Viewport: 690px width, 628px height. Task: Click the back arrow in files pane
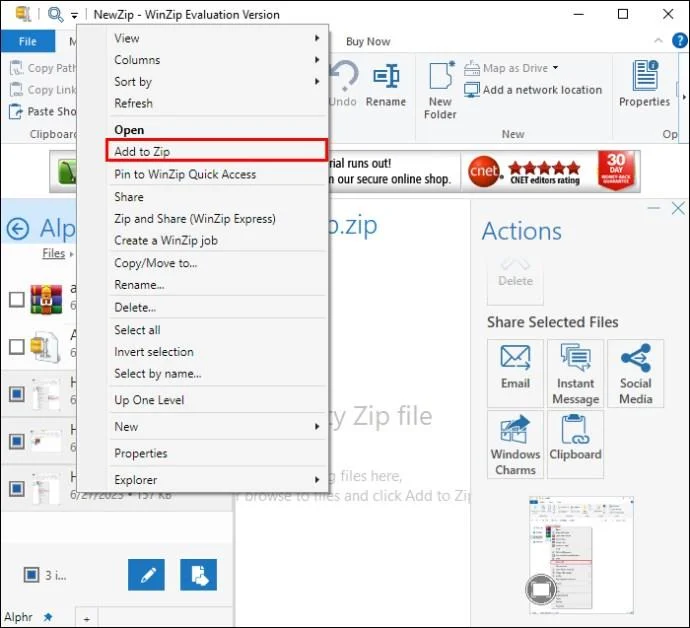coord(18,229)
